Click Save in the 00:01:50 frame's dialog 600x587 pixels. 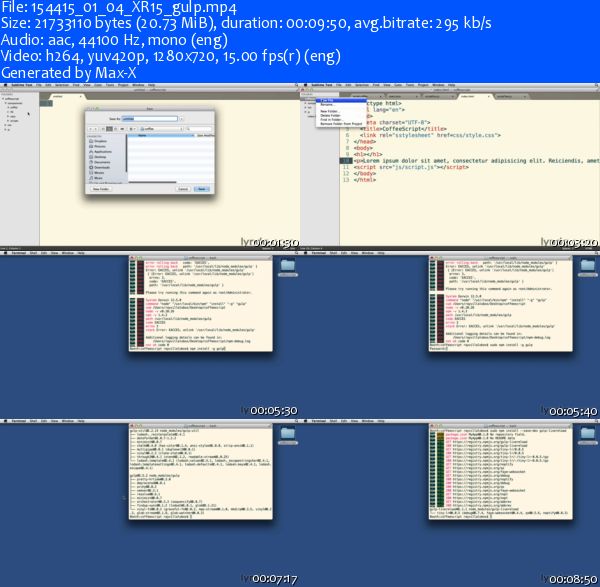click(x=202, y=189)
